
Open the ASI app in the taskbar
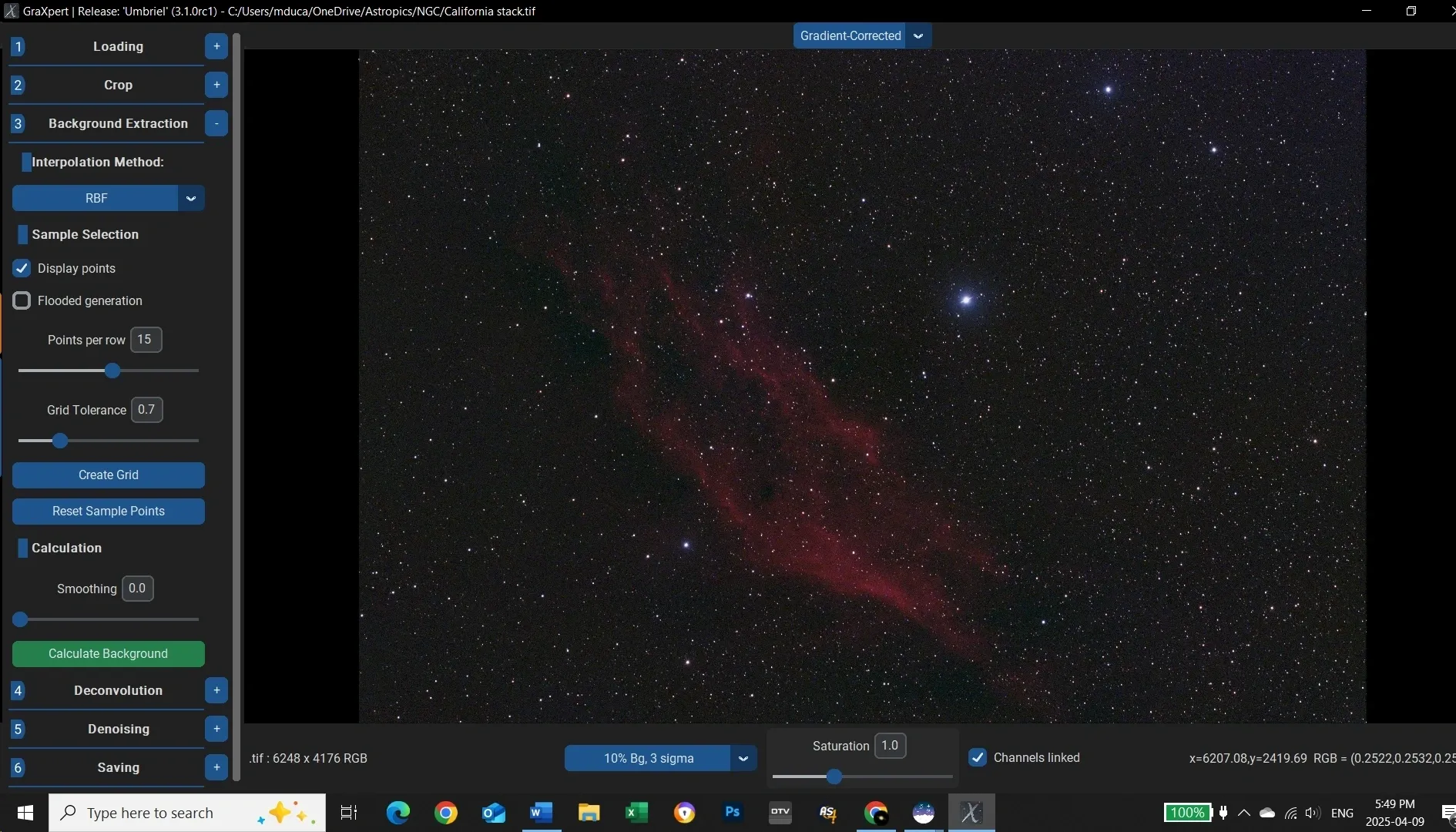[x=827, y=813]
